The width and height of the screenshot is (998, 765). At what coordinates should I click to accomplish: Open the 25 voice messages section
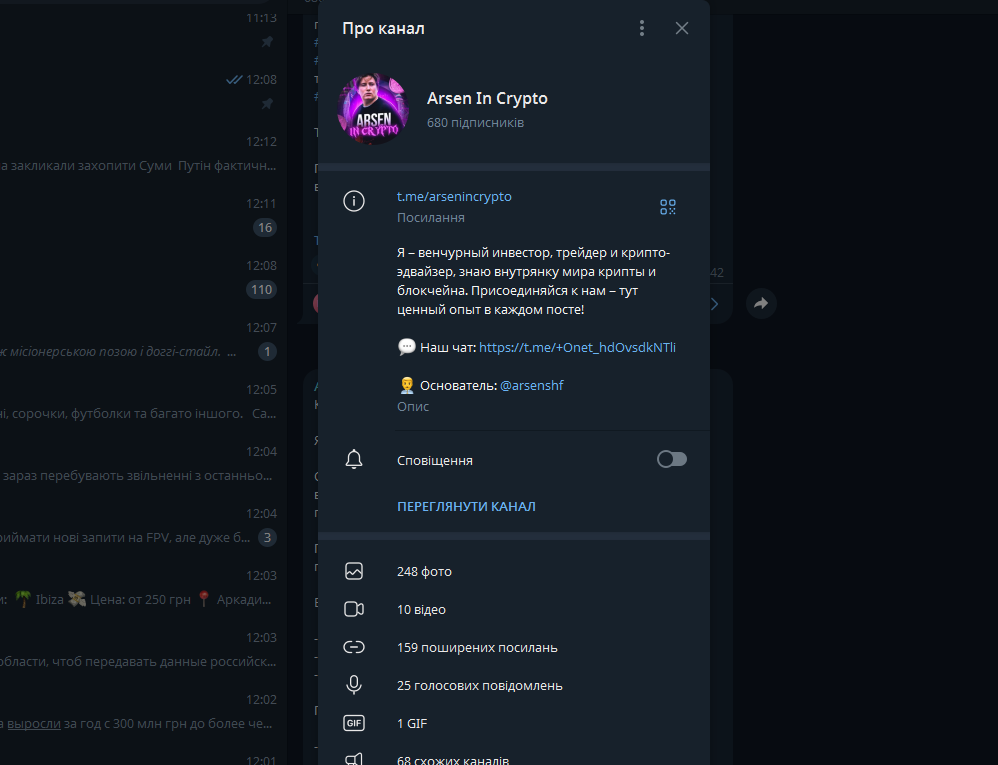[x=514, y=685]
